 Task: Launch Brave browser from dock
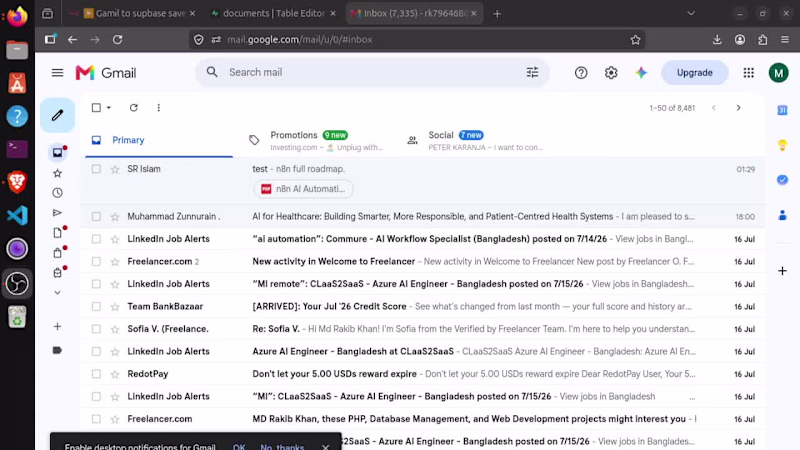point(17,182)
